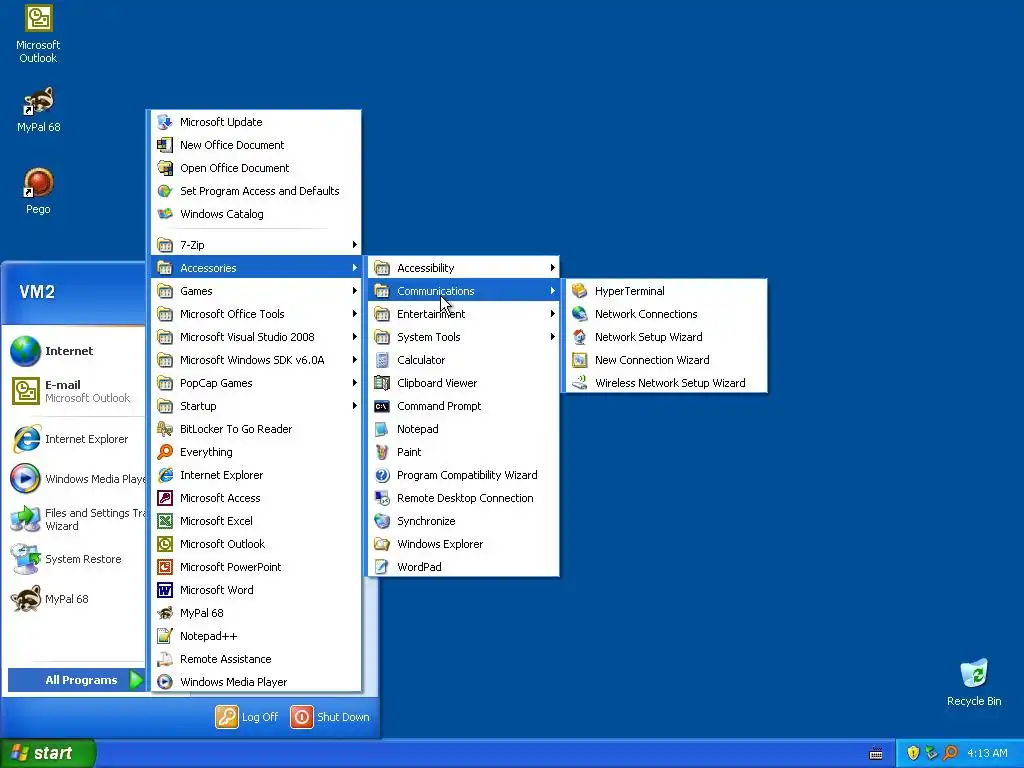The image size is (1024, 768).
Task: Launch Microsoft Excel from All Programs
Action: 256,520
